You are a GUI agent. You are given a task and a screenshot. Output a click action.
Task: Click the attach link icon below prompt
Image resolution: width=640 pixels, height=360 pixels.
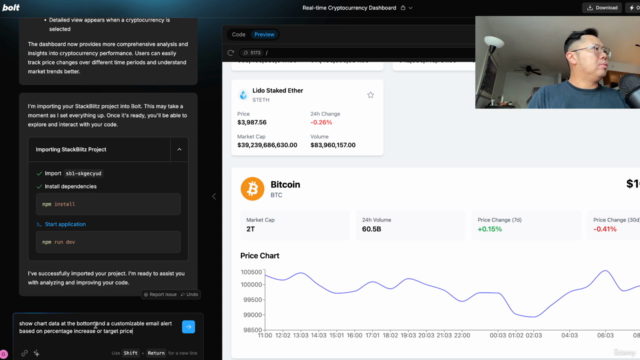(24, 353)
